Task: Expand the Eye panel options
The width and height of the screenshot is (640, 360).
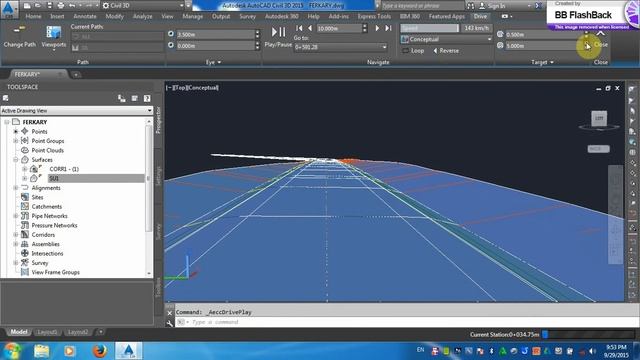Action: [x=213, y=62]
